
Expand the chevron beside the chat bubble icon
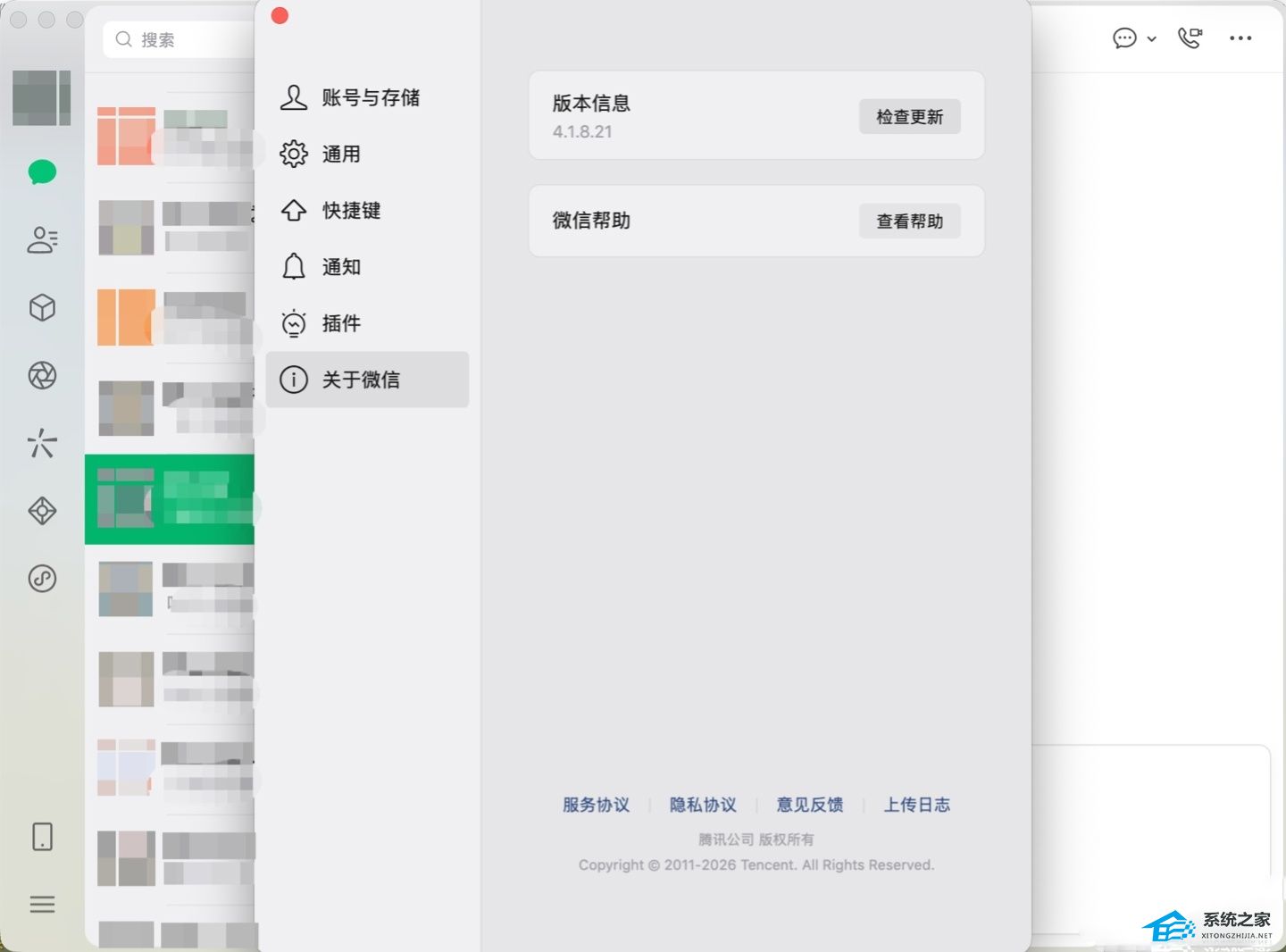[1152, 39]
